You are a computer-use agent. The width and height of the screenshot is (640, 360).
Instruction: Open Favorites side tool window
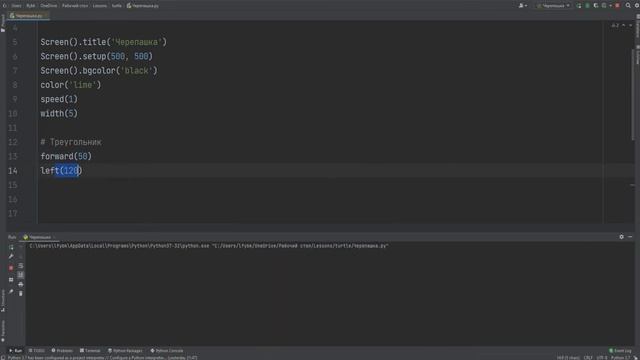click(3, 331)
